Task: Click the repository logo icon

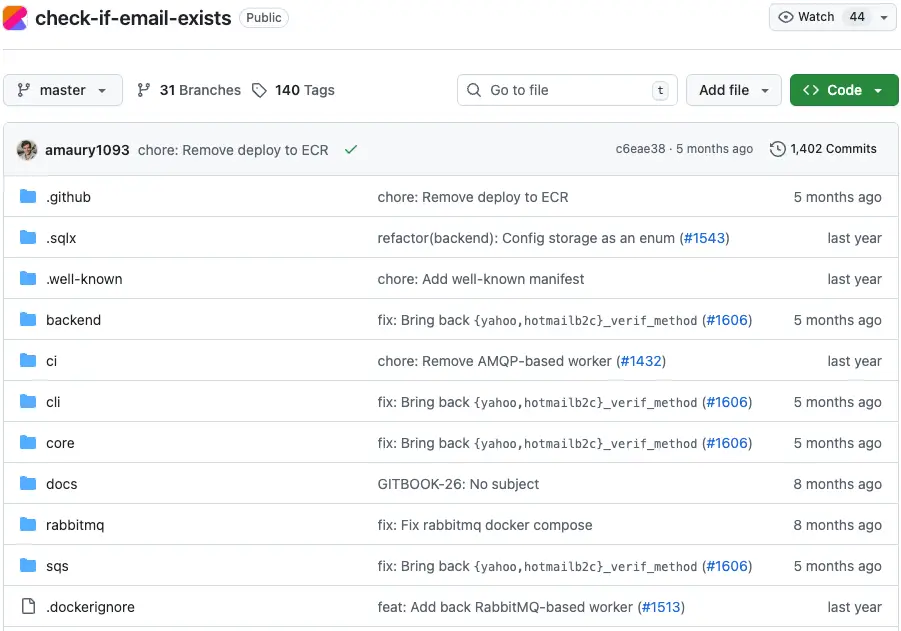Action: coord(15,18)
